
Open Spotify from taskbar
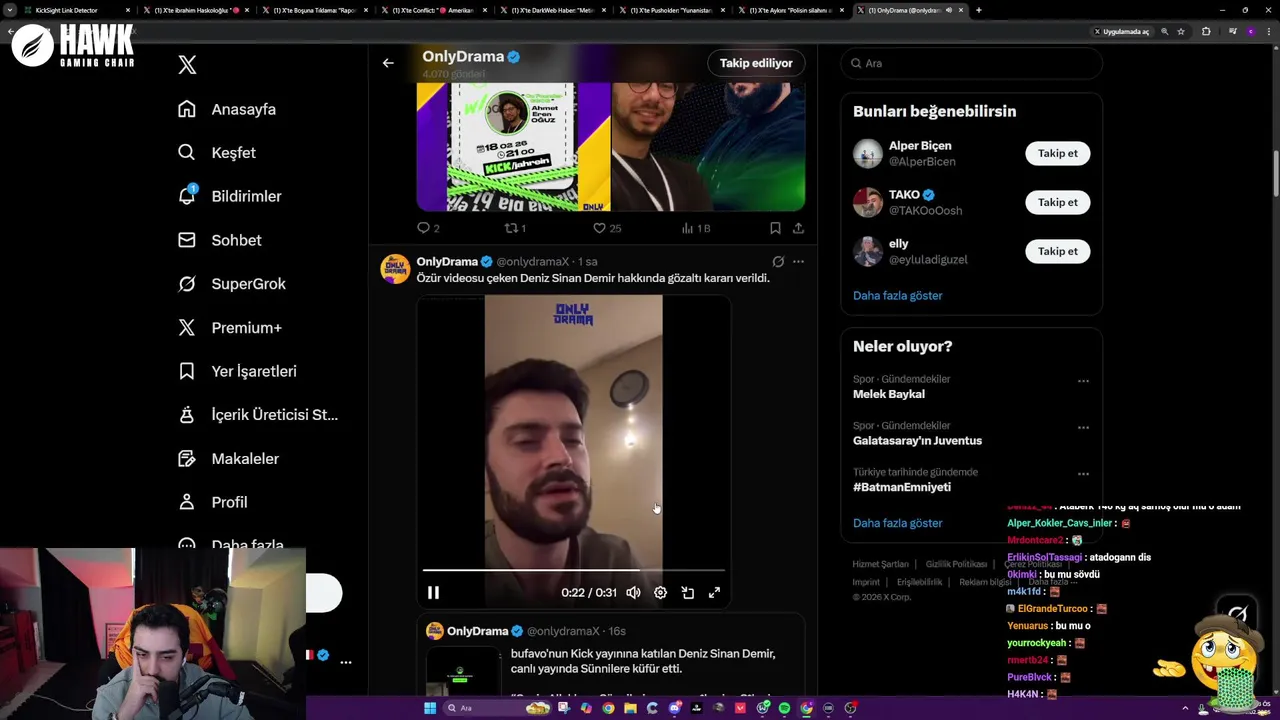point(784,708)
